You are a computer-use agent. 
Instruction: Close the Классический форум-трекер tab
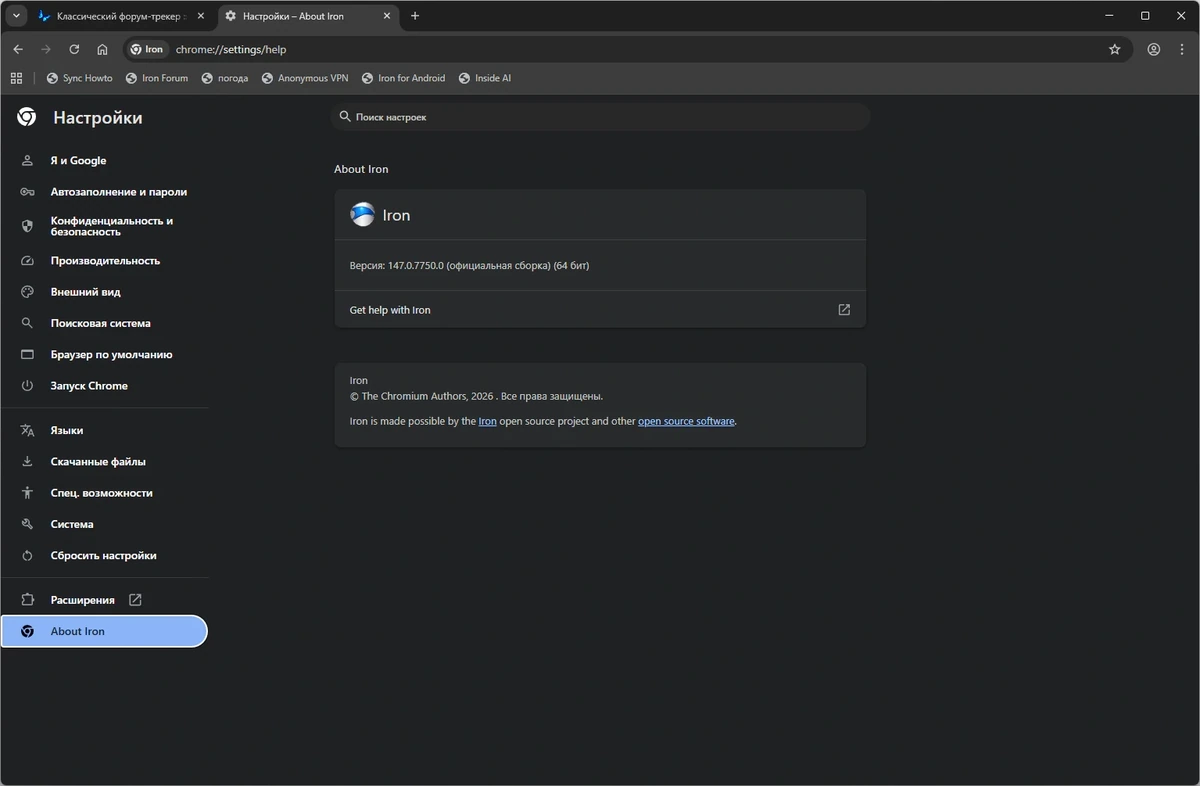(x=200, y=16)
